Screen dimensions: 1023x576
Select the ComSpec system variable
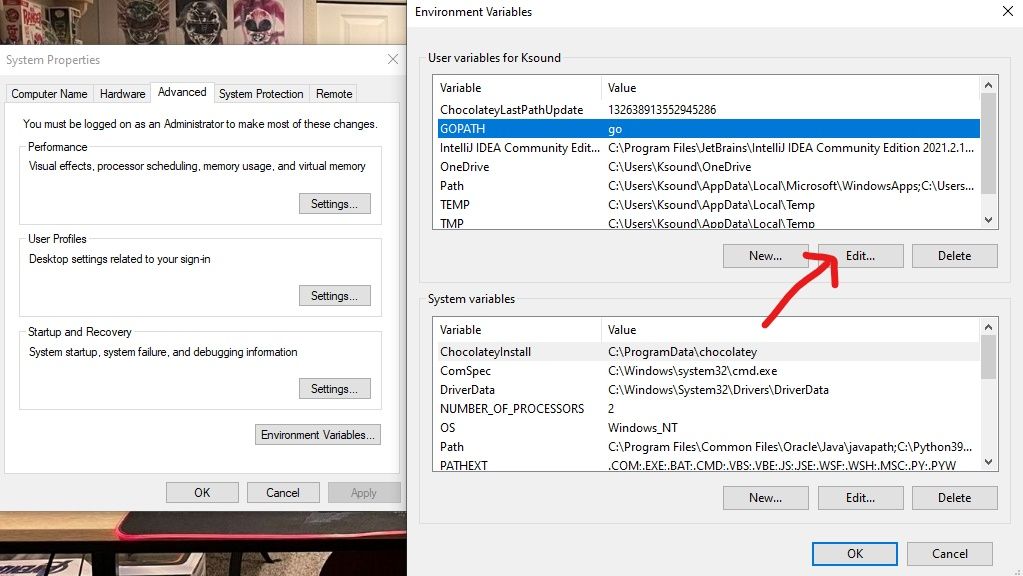point(520,371)
